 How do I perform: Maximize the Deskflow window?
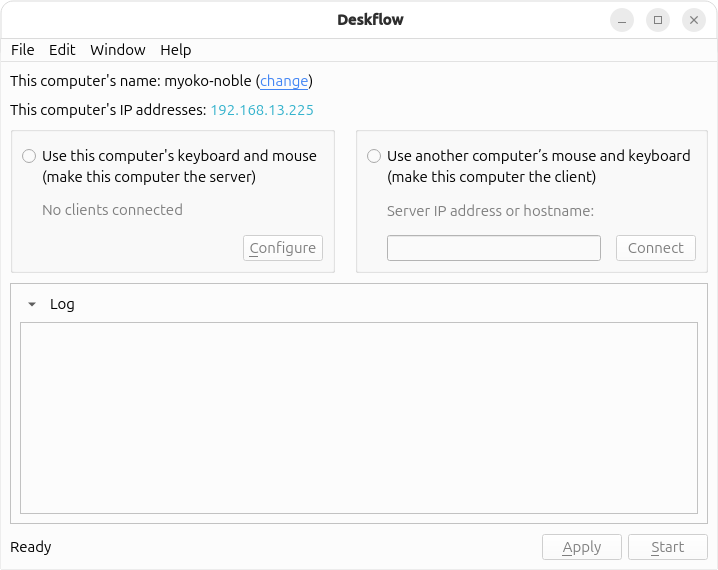(658, 20)
